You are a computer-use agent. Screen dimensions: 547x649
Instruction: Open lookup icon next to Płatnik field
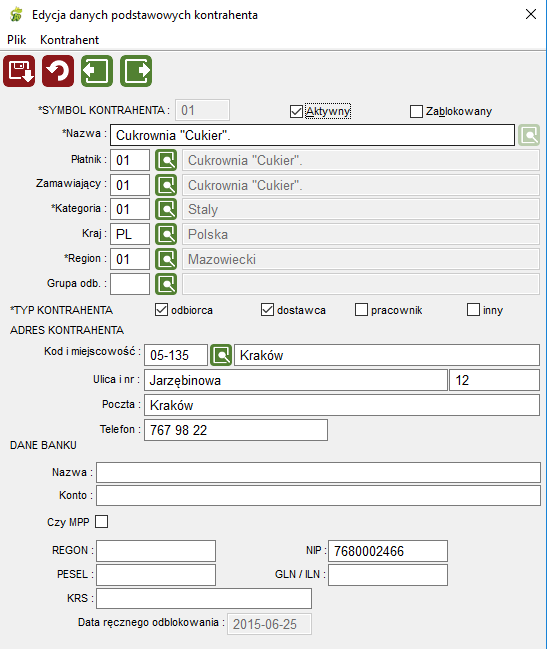pos(166,160)
